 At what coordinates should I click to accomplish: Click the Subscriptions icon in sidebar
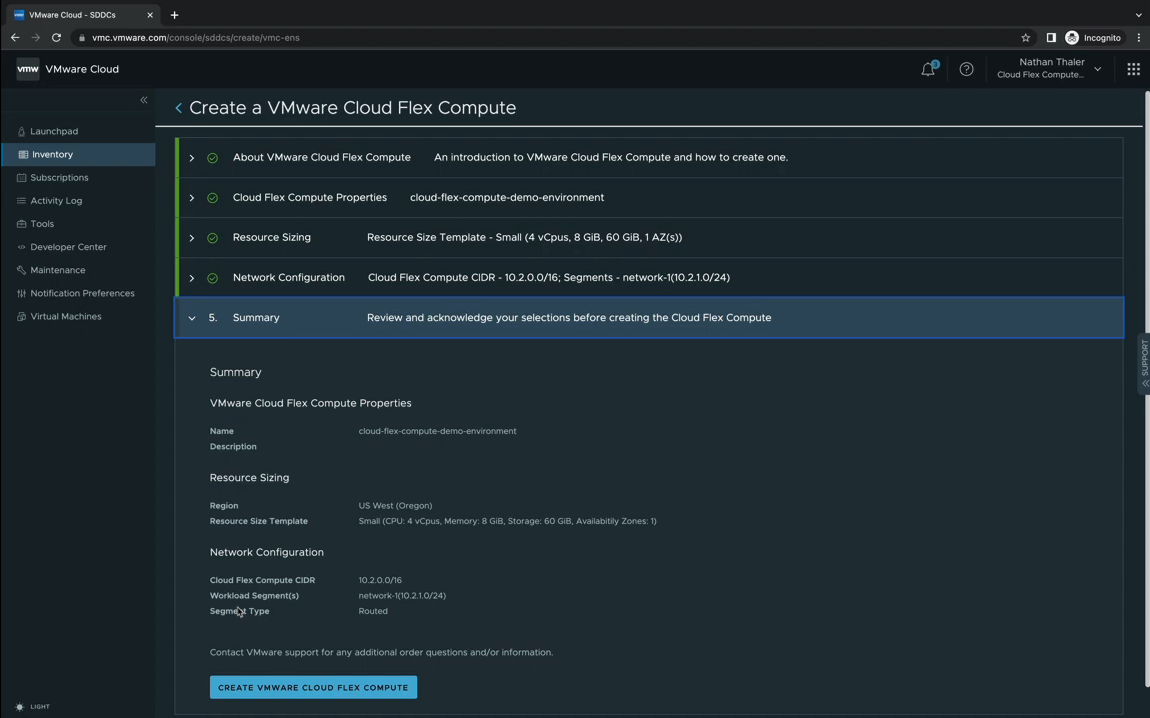click(x=21, y=177)
